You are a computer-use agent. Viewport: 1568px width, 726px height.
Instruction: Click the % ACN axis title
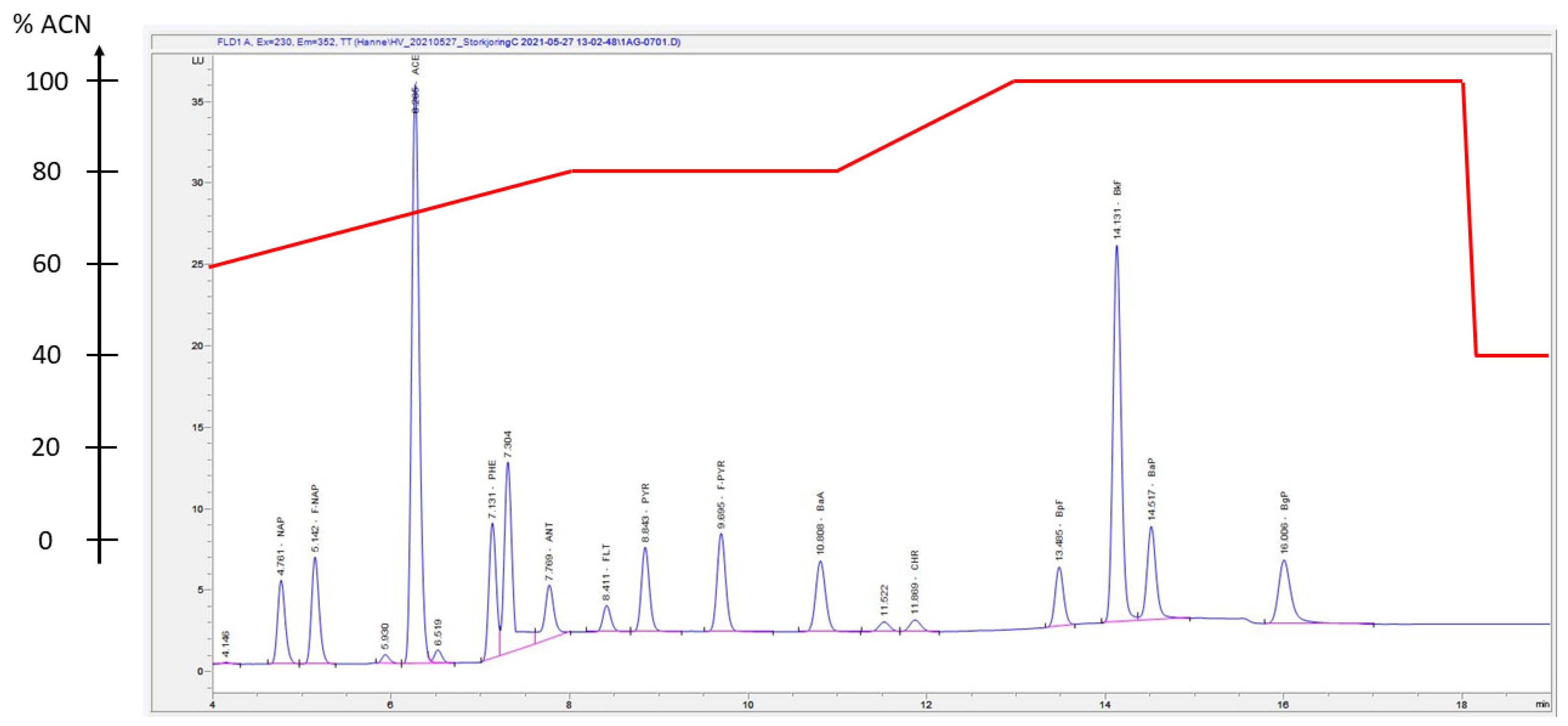click(52, 25)
